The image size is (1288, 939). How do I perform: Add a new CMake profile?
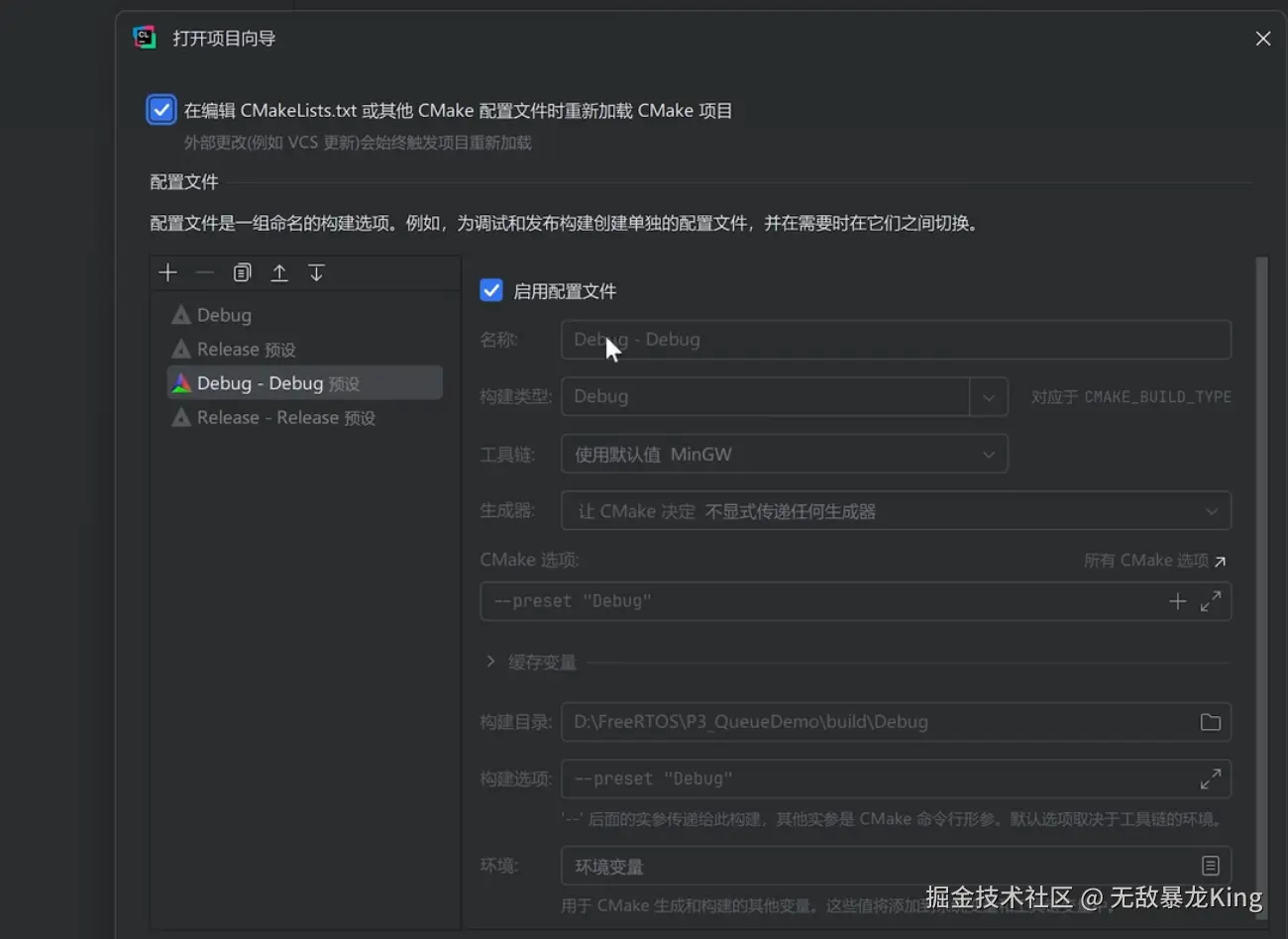point(167,272)
